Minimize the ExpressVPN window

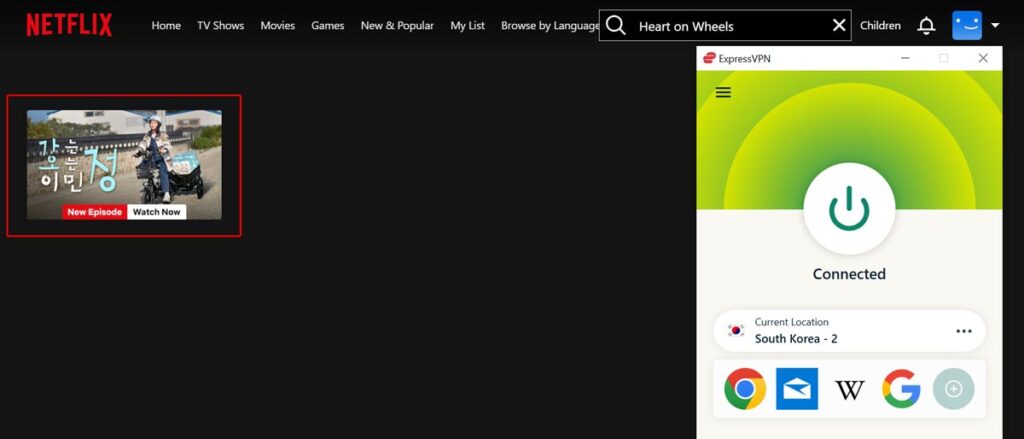click(x=905, y=58)
